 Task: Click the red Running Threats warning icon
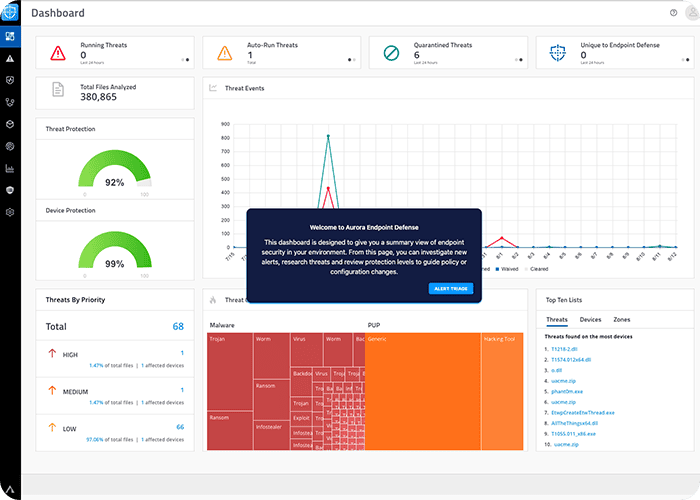click(x=58, y=53)
